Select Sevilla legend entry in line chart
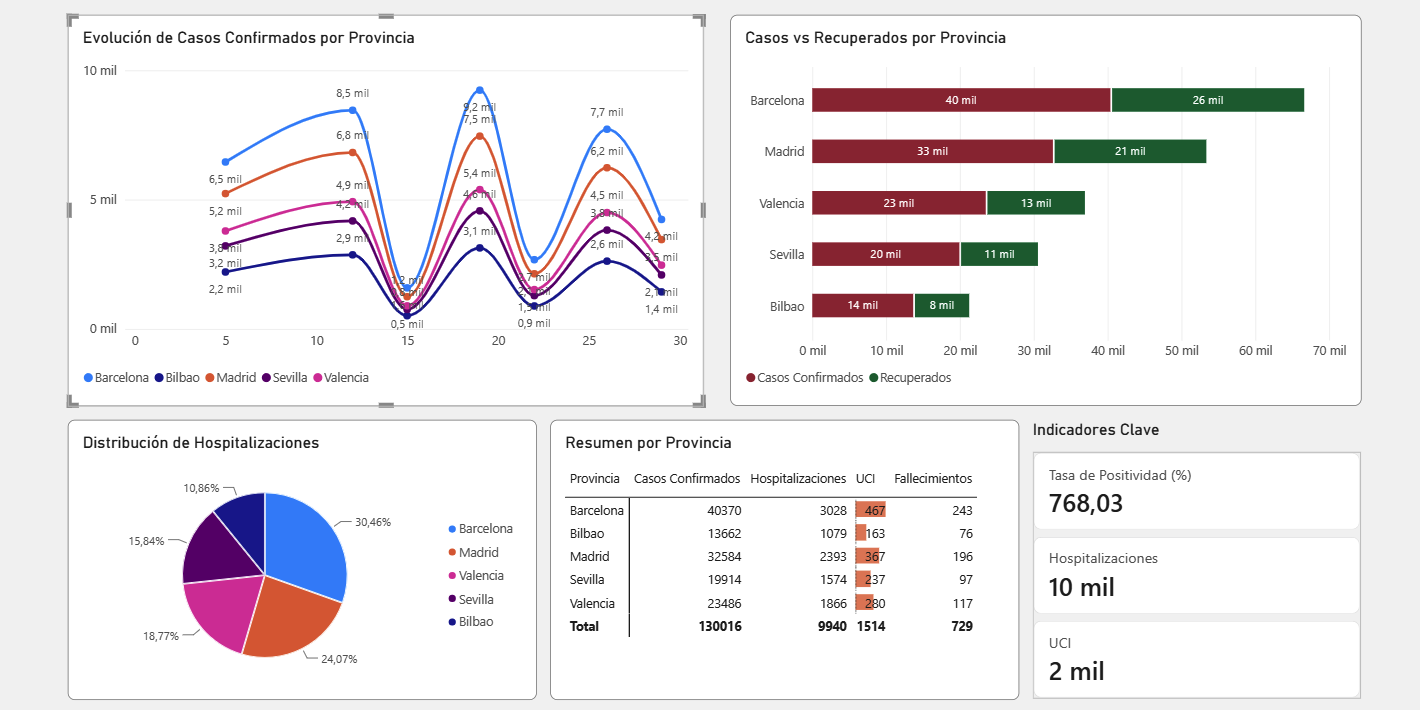This screenshot has height=710, width=1420. point(285,378)
